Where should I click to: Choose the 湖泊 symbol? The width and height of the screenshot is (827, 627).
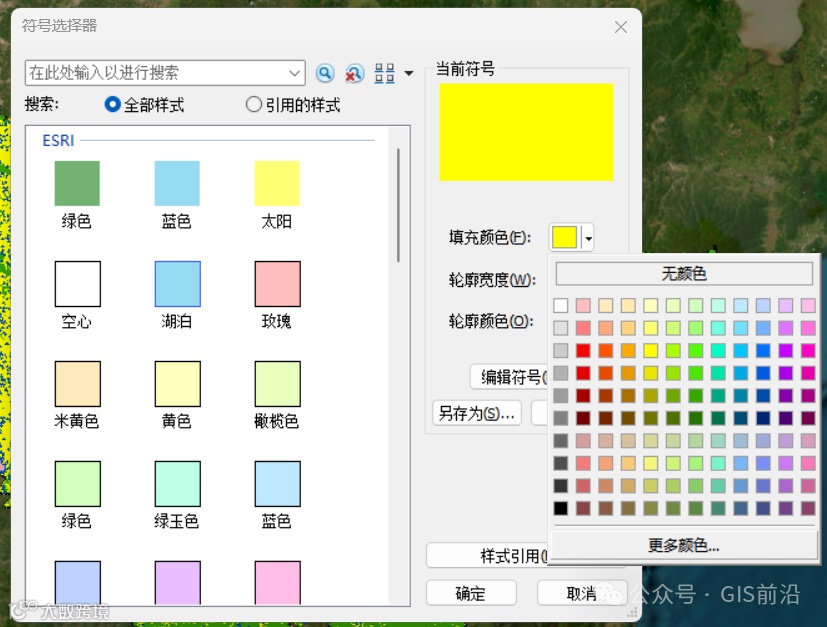point(178,284)
